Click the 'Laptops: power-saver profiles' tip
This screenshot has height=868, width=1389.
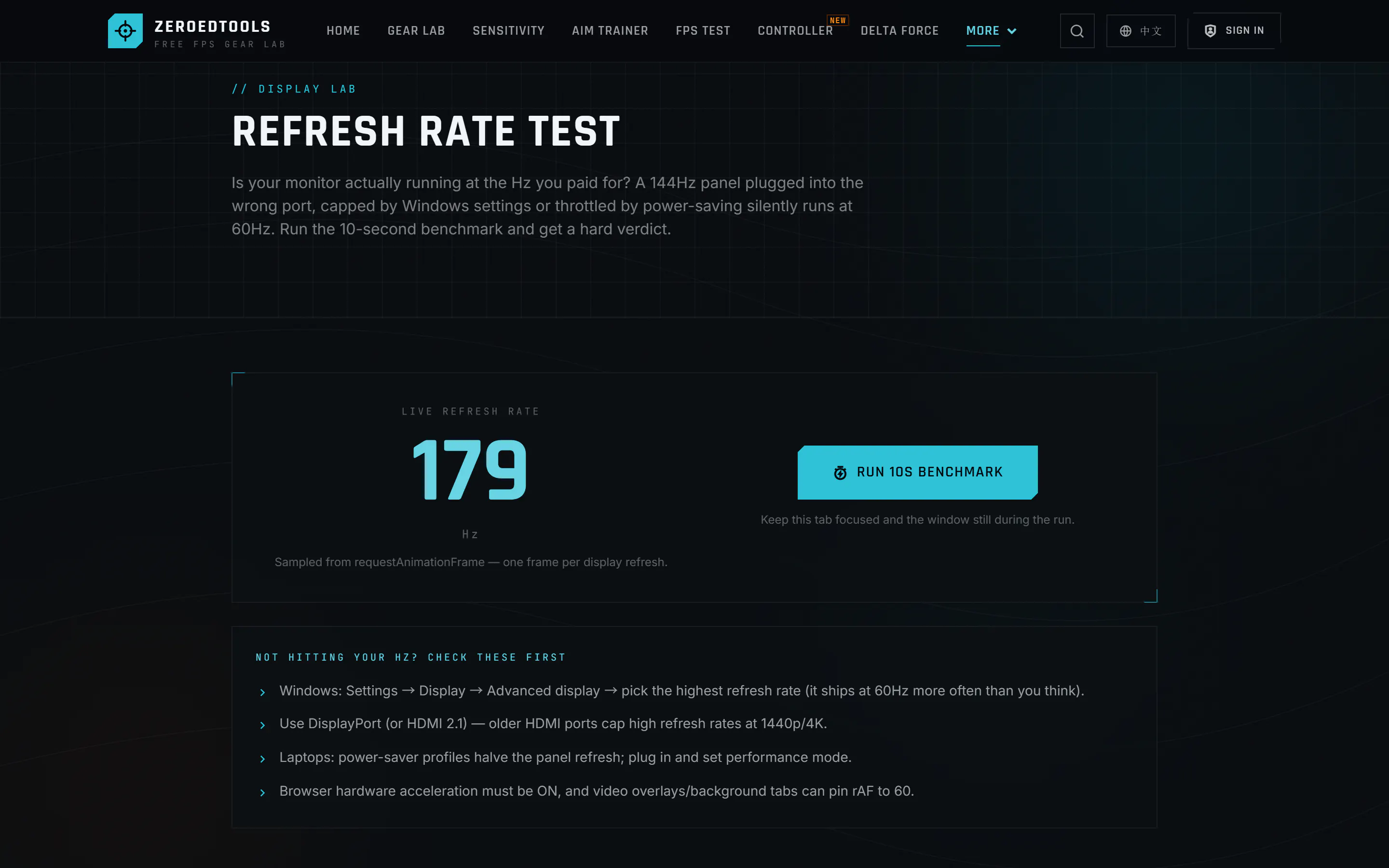[565, 757]
